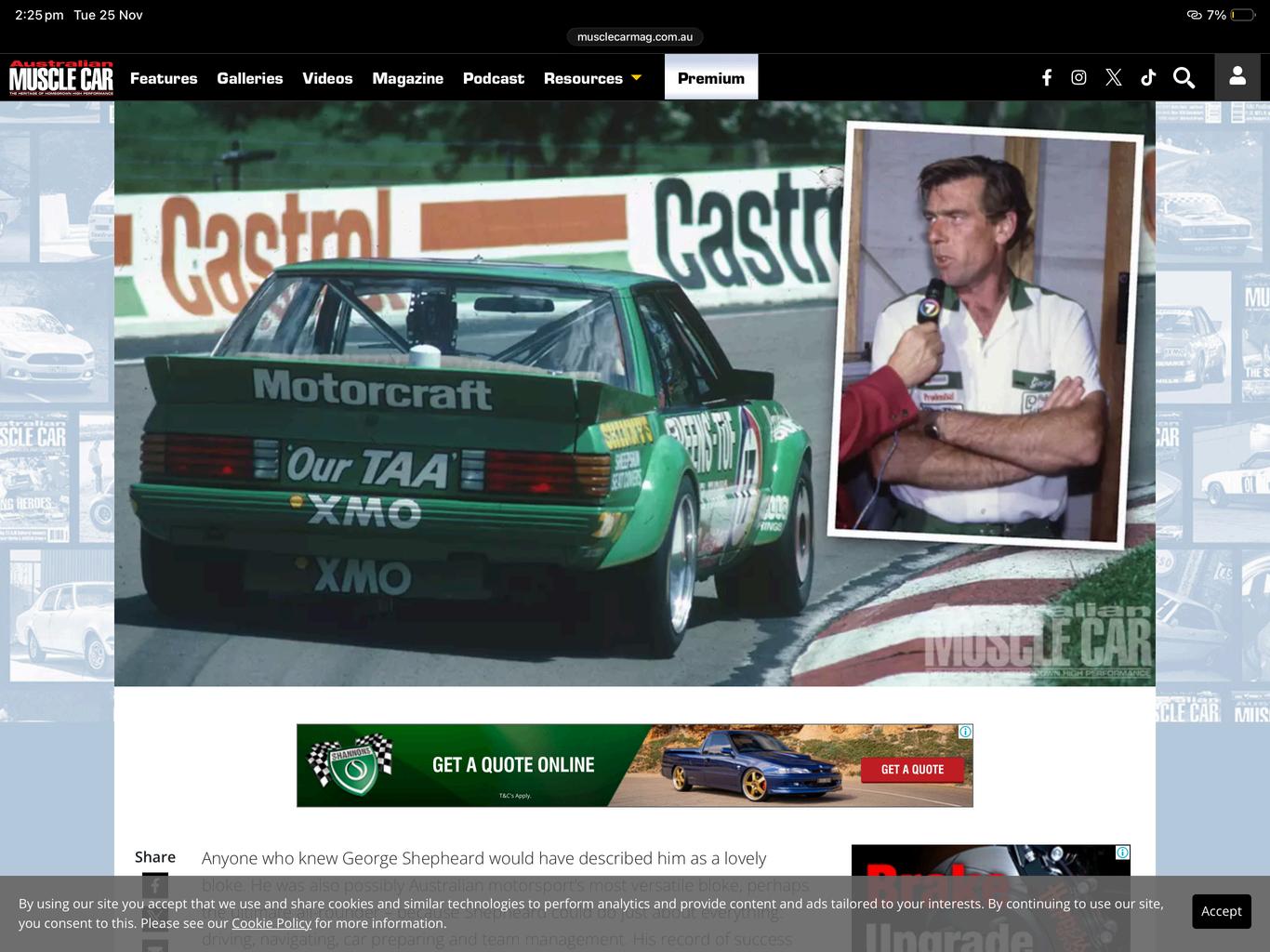
Task: Expand the Resources dropdown arrow
Action: tap(637, 78)
